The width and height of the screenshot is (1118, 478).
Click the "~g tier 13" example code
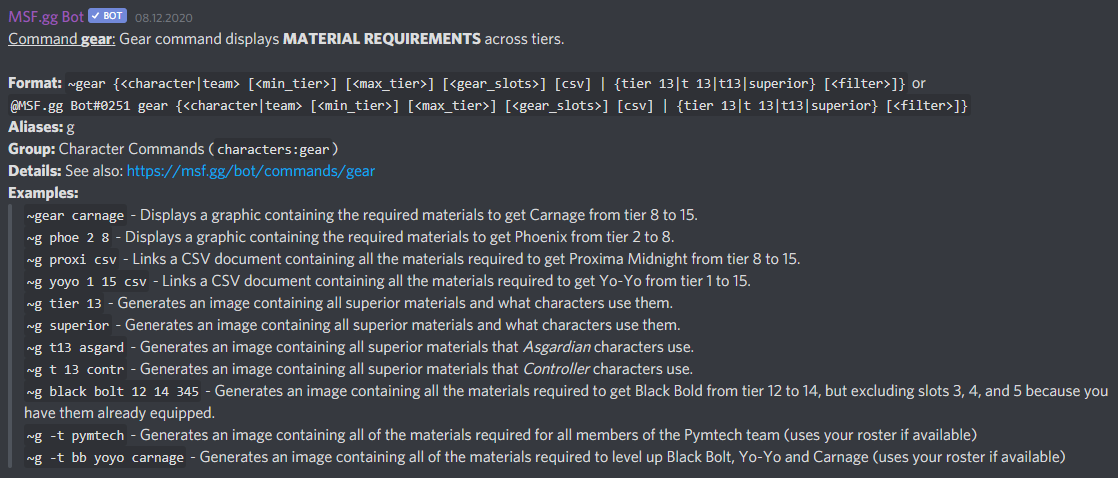(65, 303)
